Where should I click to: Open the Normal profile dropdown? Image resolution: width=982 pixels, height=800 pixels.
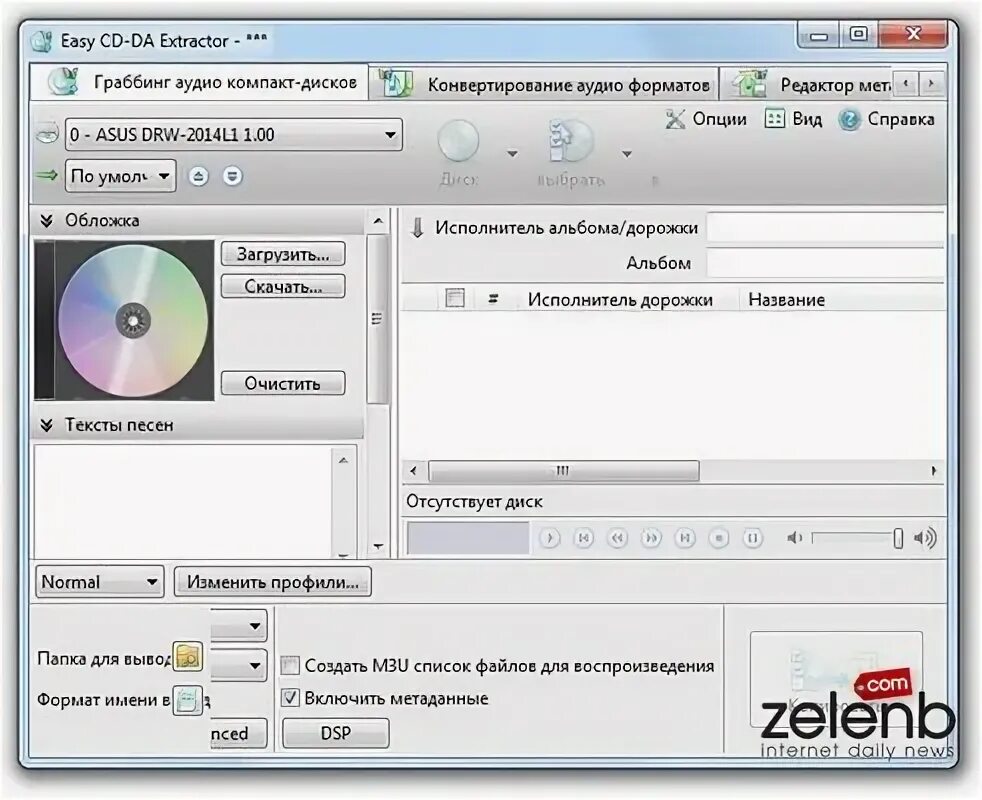click(x=100, y=582)
